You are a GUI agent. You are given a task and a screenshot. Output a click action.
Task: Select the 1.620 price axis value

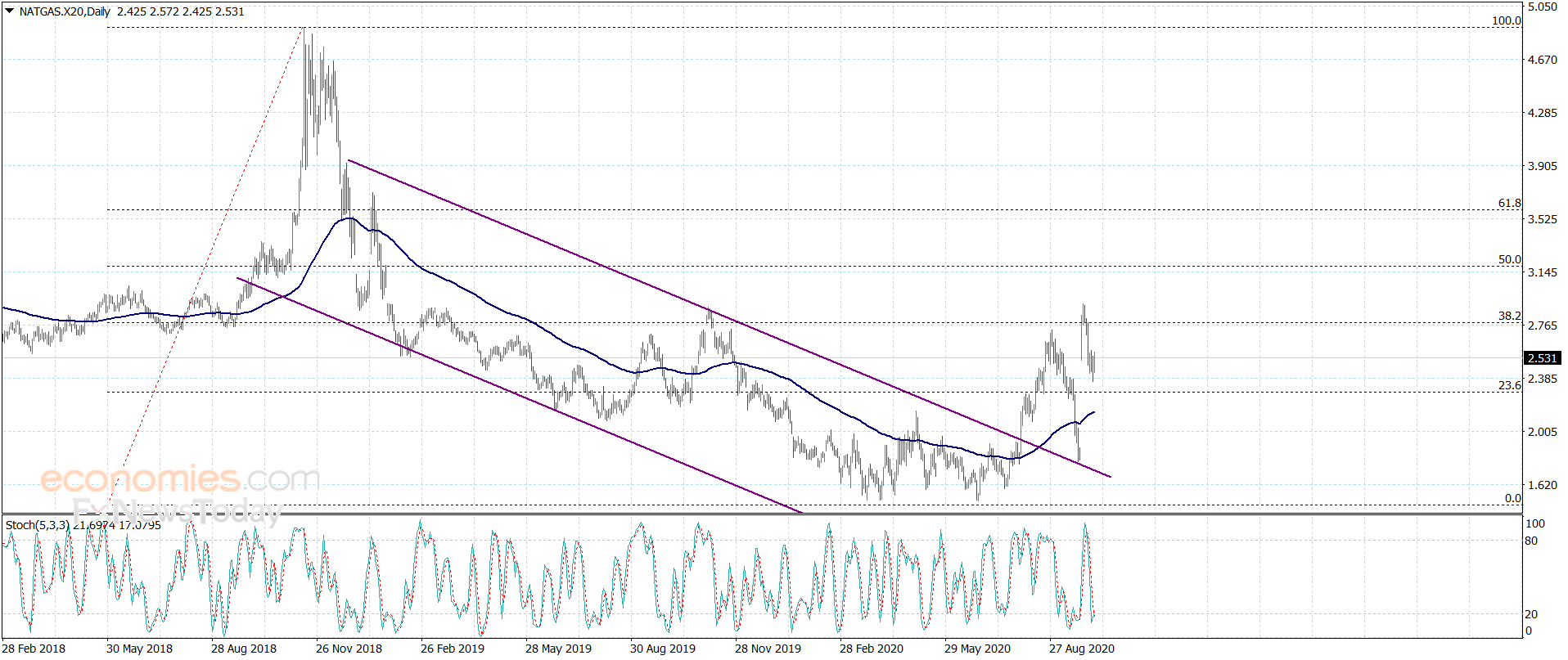pyautogui.click(x=1543, y=485)
